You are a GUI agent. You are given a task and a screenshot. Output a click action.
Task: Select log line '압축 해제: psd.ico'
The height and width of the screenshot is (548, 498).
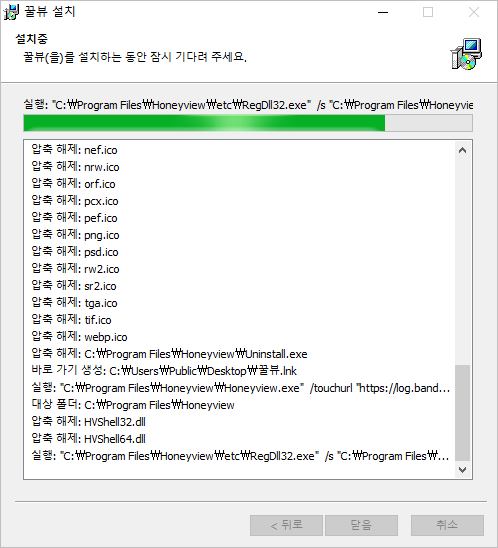pyautogui.click(x=75, y=252)
